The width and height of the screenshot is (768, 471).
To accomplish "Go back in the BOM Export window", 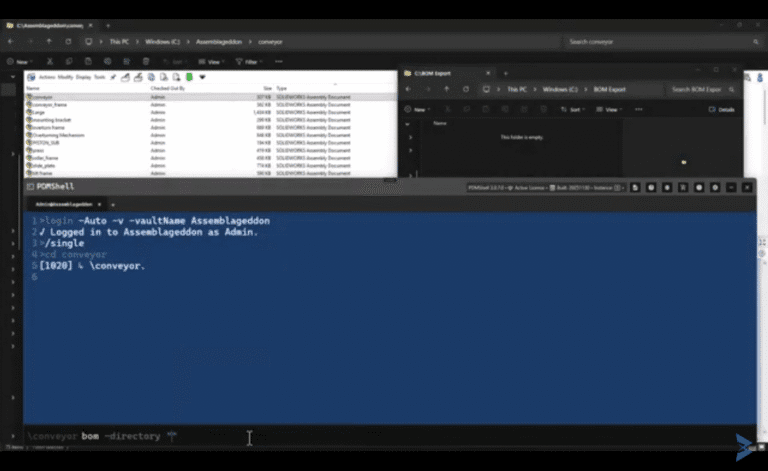I will point(408,90).
